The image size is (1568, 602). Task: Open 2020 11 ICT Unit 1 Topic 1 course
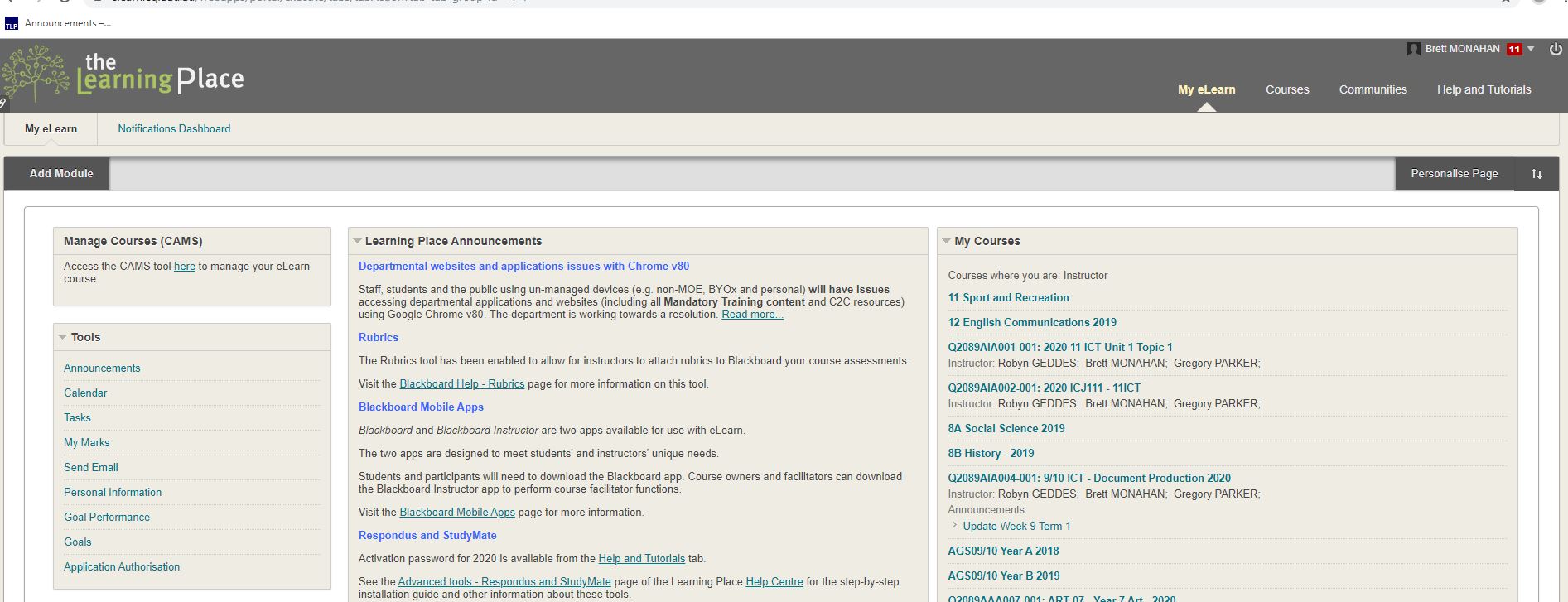tap(1060, 348)
